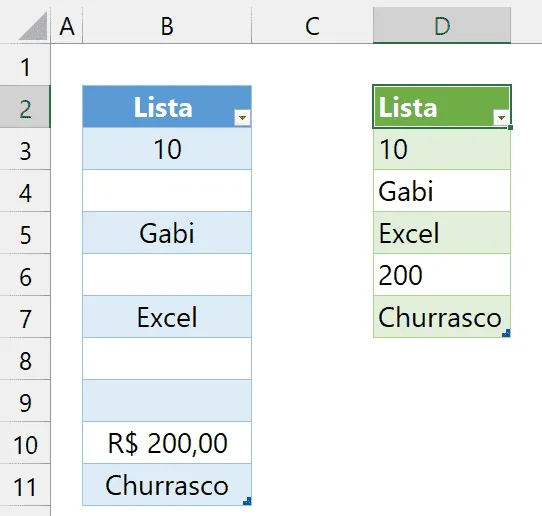Select the highlighted column D header
The image size is (542, 516).
[x=442, y=26]
